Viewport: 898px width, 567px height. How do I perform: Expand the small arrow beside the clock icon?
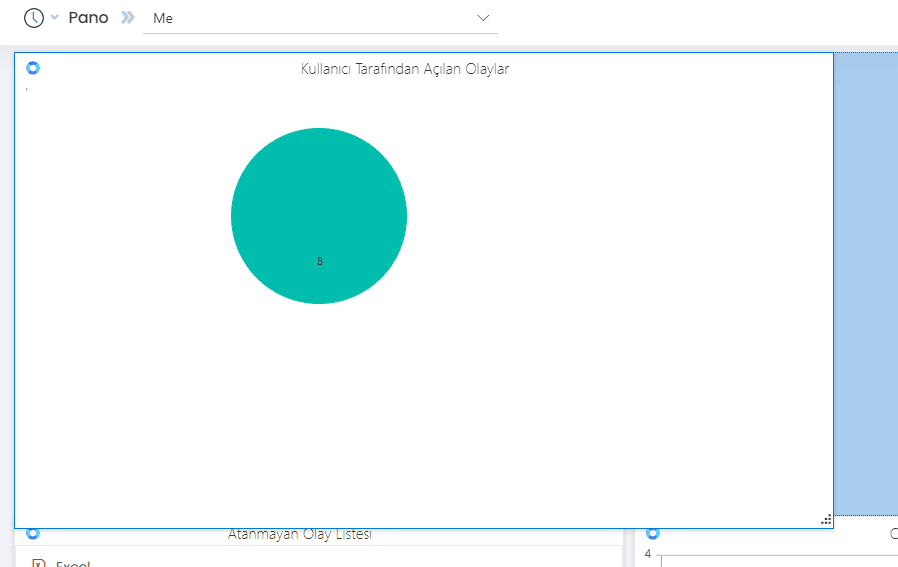coord(54,17)
